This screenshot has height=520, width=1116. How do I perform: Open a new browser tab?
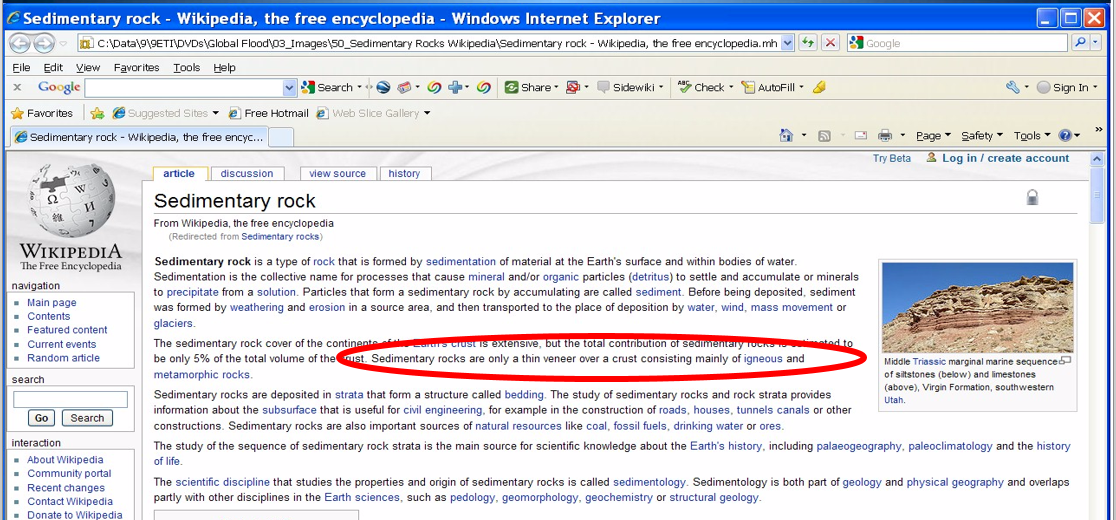[x=281, y=137]
